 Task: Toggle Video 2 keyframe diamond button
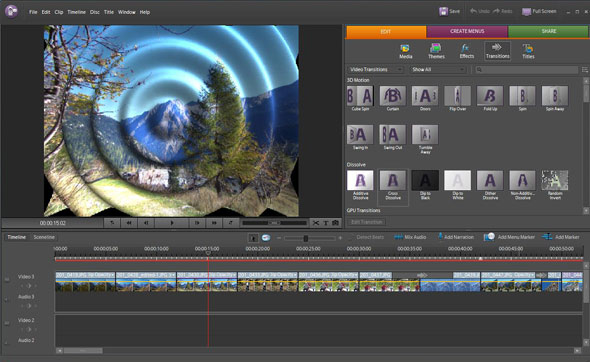(x=29, y=330)
